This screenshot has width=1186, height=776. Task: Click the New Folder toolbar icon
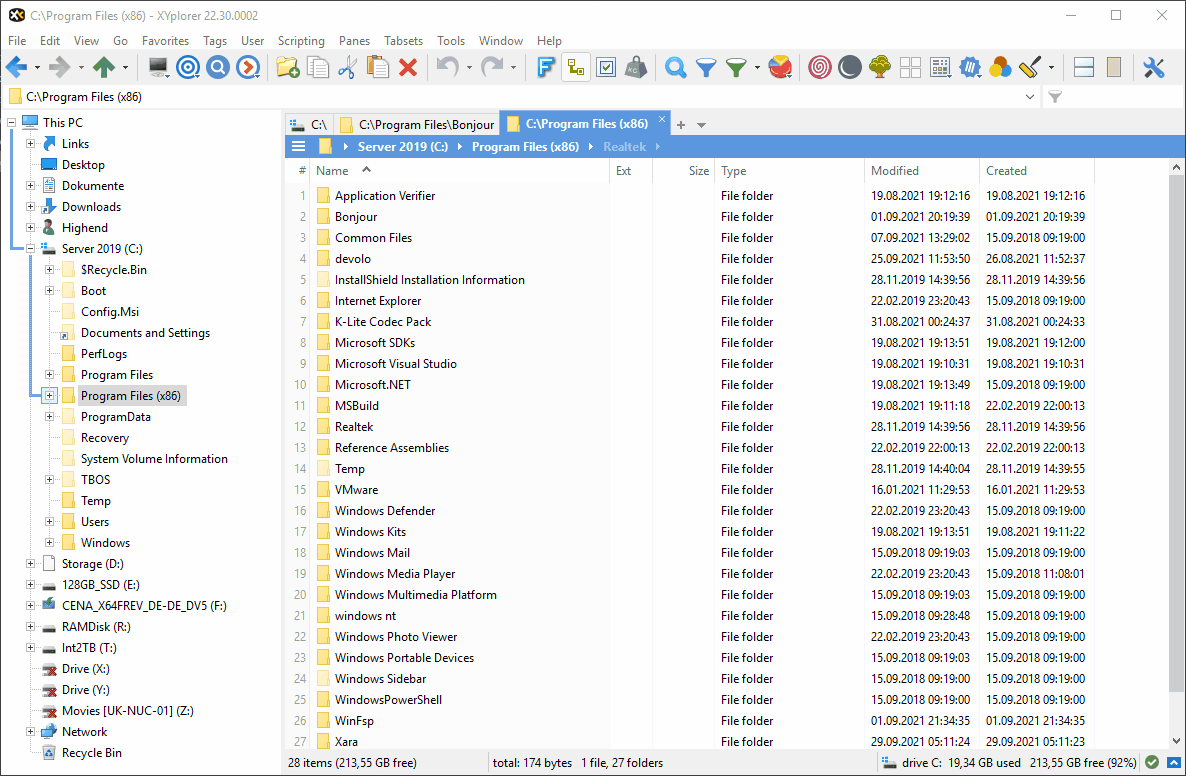(x=288, y=67)
